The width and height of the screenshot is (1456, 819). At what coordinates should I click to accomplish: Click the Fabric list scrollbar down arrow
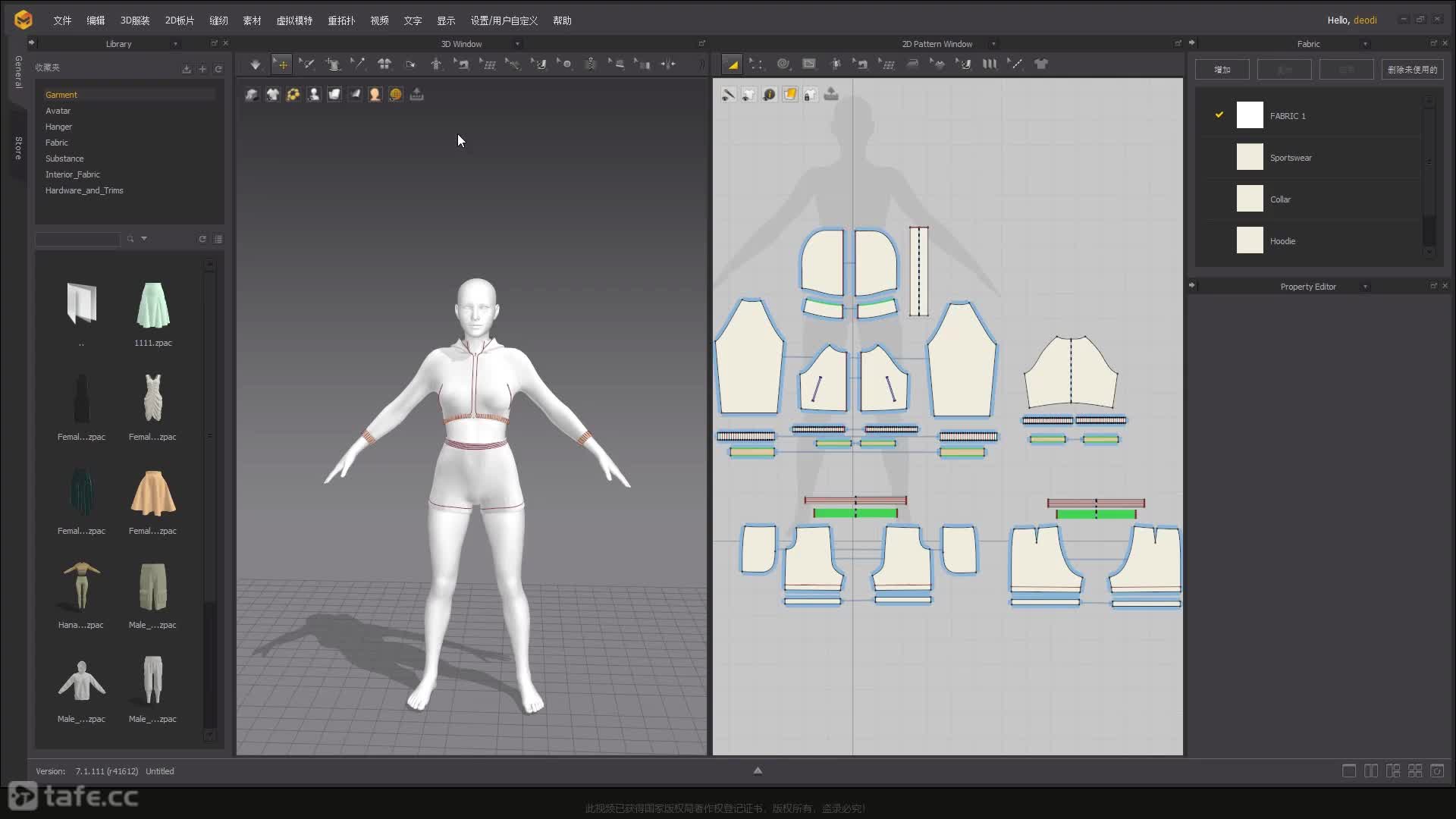pyautogui.click(x=1429, y=253)
